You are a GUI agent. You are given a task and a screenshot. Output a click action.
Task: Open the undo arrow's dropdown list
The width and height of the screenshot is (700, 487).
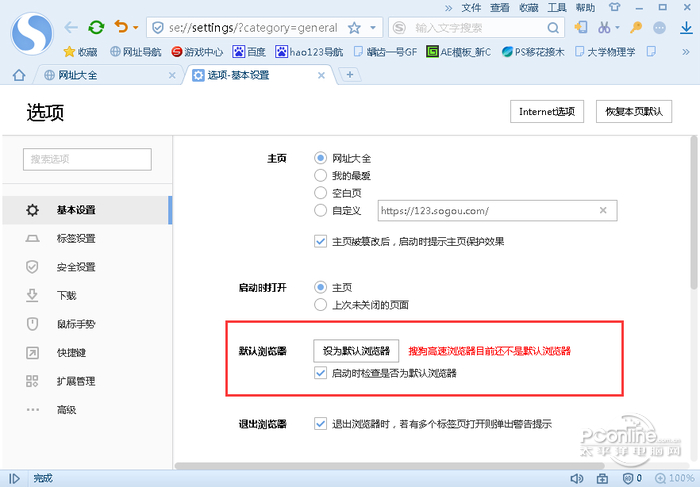tap(136, 28)
